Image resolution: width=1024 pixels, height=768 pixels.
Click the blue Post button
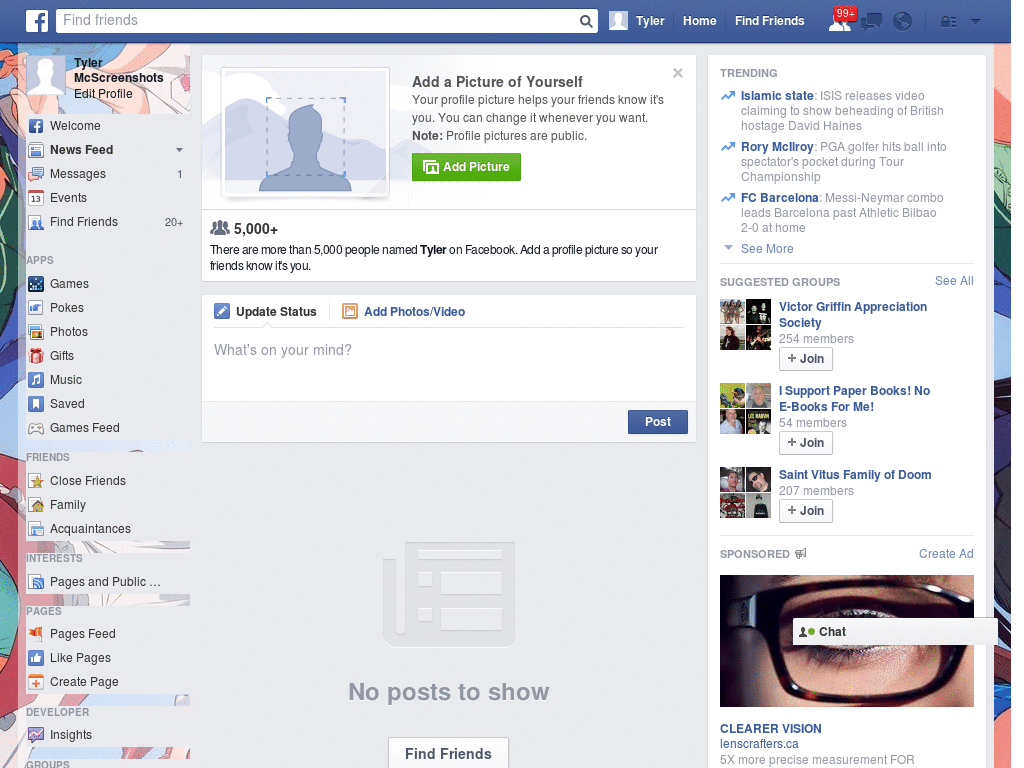click(658, 422)
